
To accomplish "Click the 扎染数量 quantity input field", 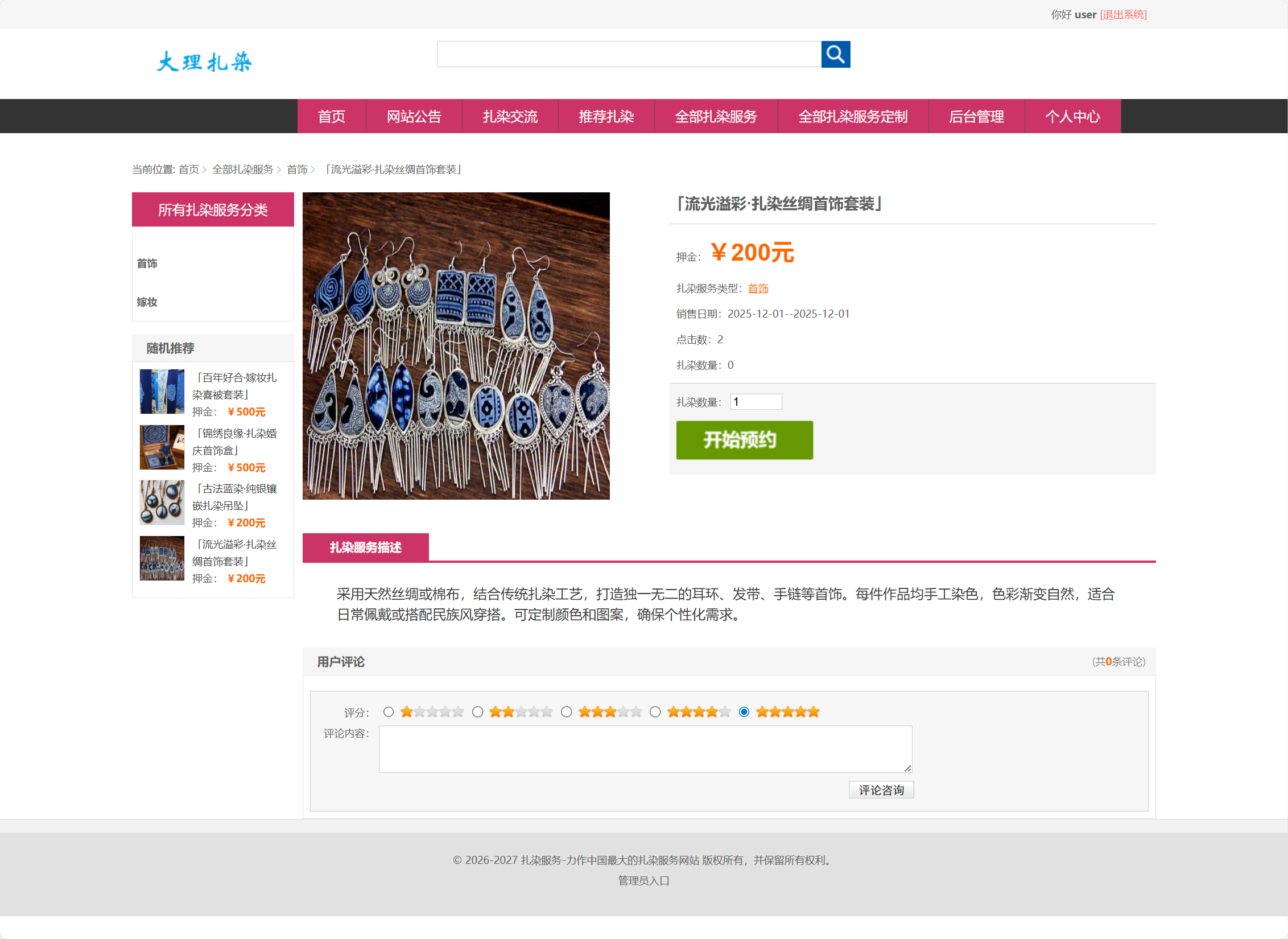I will (x=756, y=401).
